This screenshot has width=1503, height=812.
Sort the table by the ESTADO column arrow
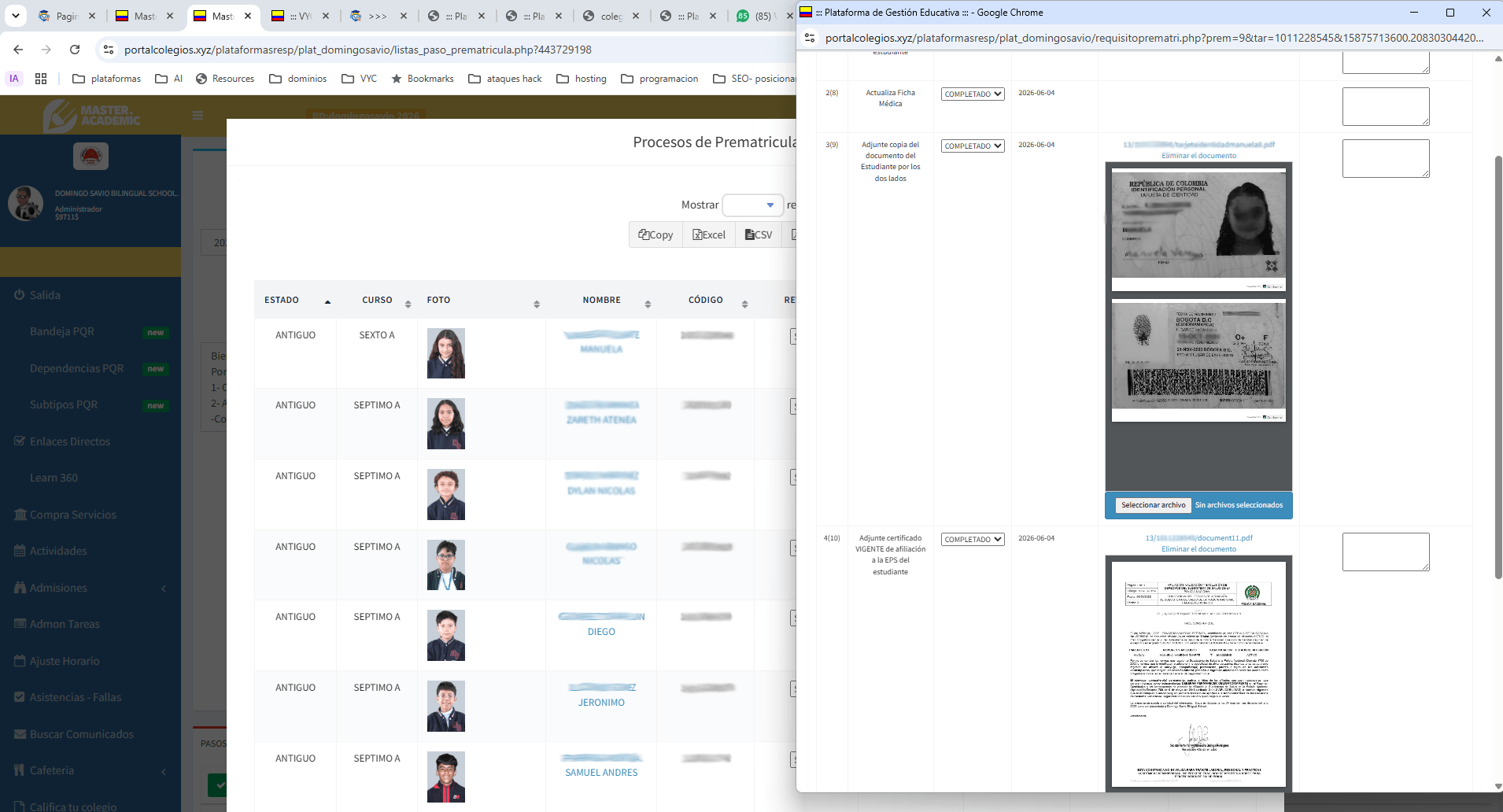click(327, 301)
